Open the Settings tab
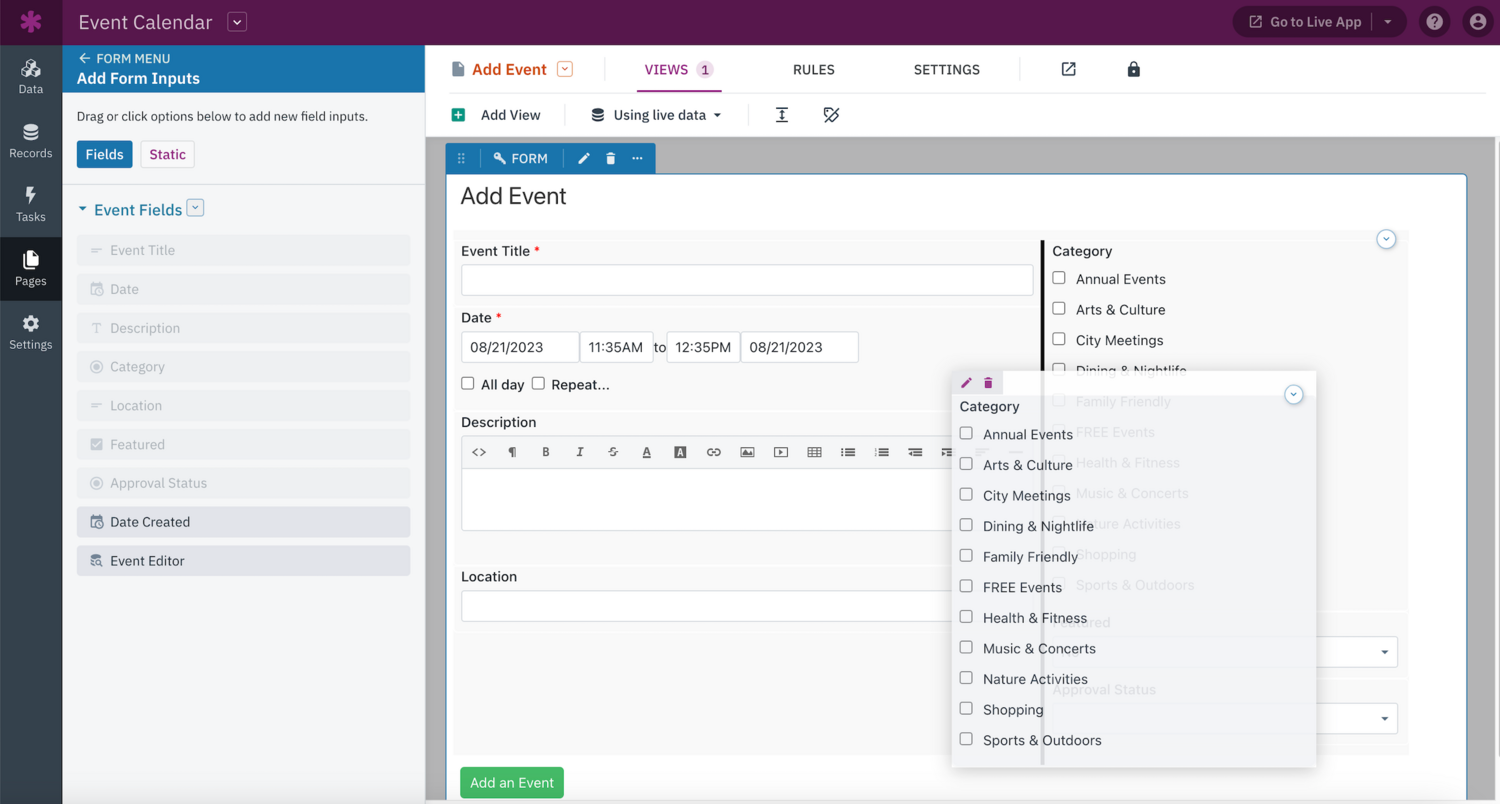Image resolution: width=1500 pixels, height=804 pixels. (946, 69)
